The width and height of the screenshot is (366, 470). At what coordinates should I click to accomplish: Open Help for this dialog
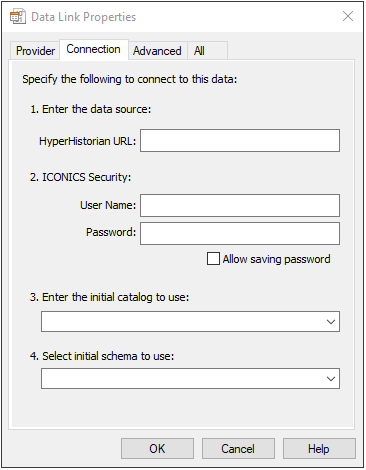(x=319, y=449)
